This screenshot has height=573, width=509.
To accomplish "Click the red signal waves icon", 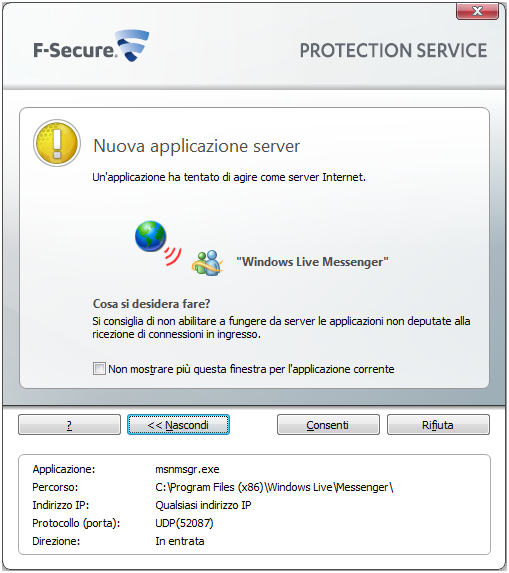I will (x=172, y=255).
